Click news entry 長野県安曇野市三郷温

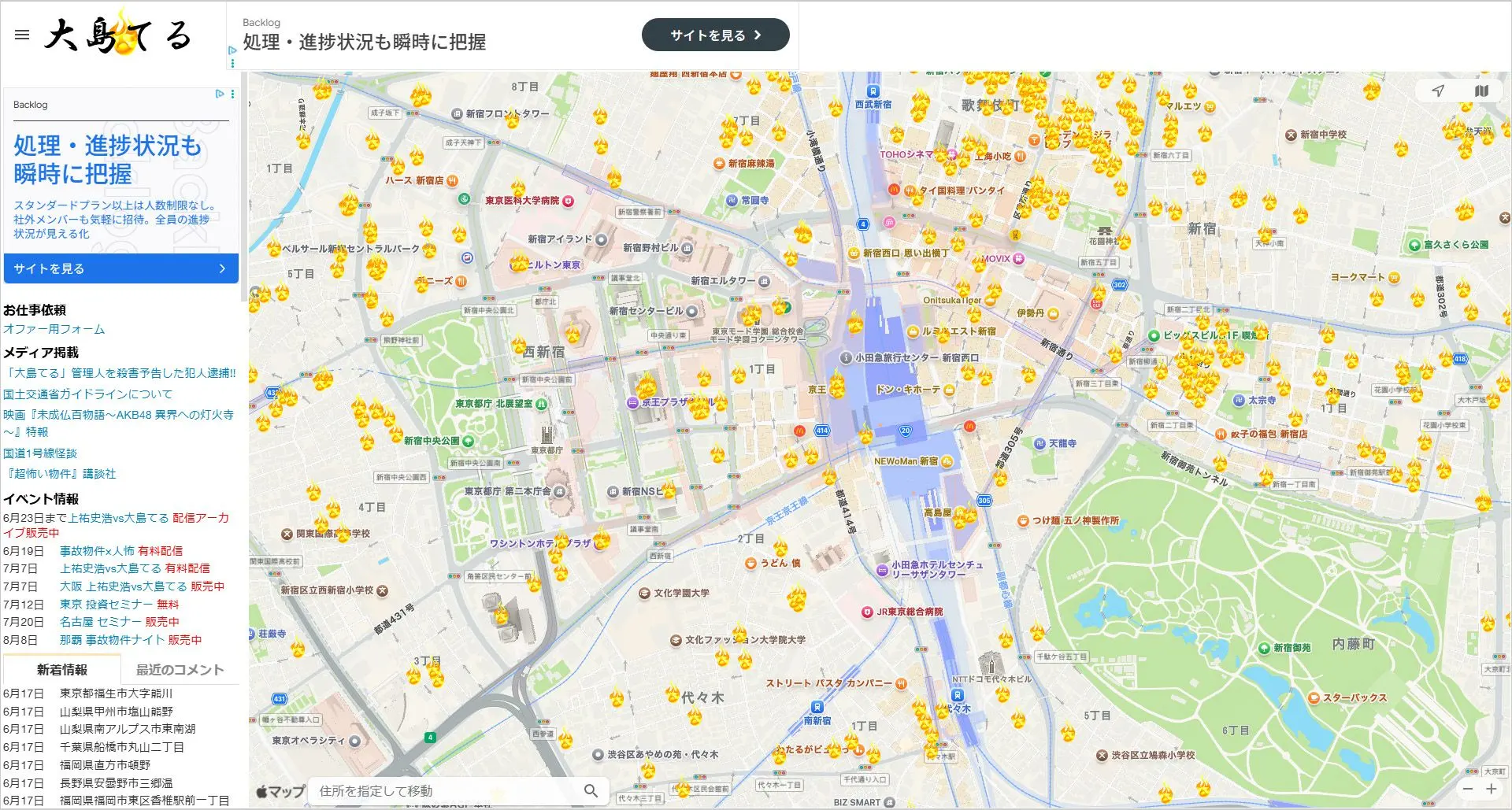click(117, 782)
